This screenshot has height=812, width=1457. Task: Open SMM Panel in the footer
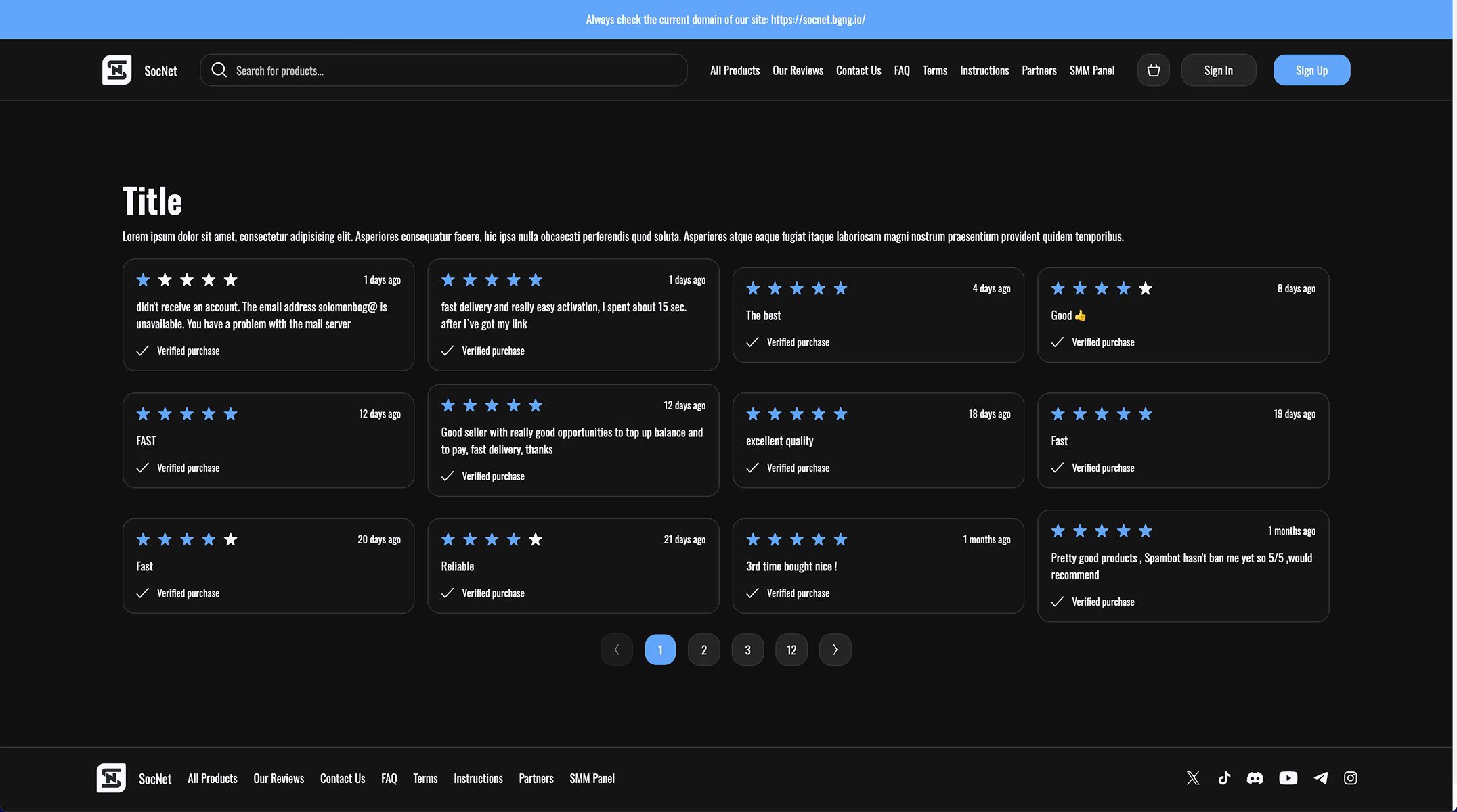point(592,778)
